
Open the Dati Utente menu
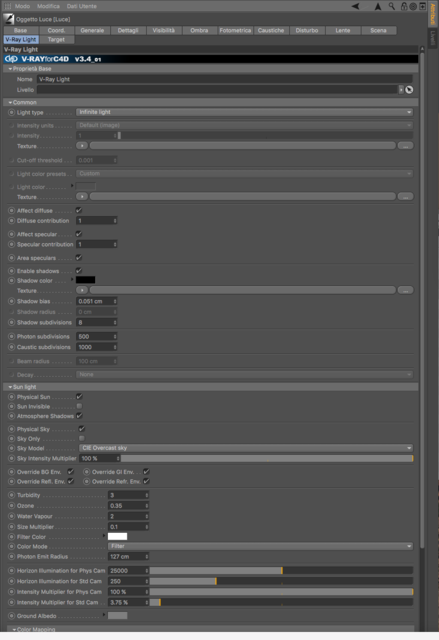[x=82, y=6]
